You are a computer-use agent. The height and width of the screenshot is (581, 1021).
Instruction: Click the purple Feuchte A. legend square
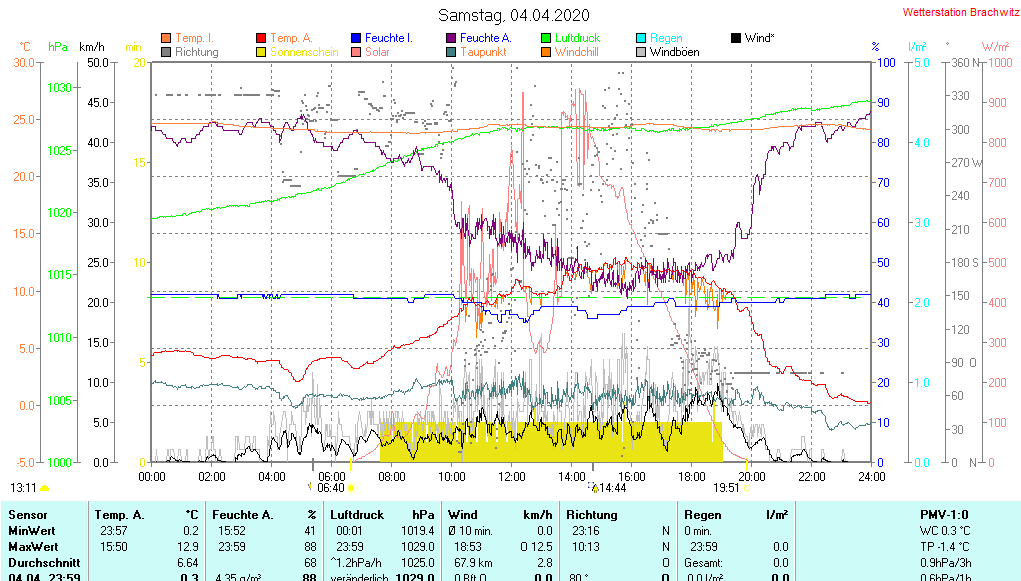coord(451,38)
